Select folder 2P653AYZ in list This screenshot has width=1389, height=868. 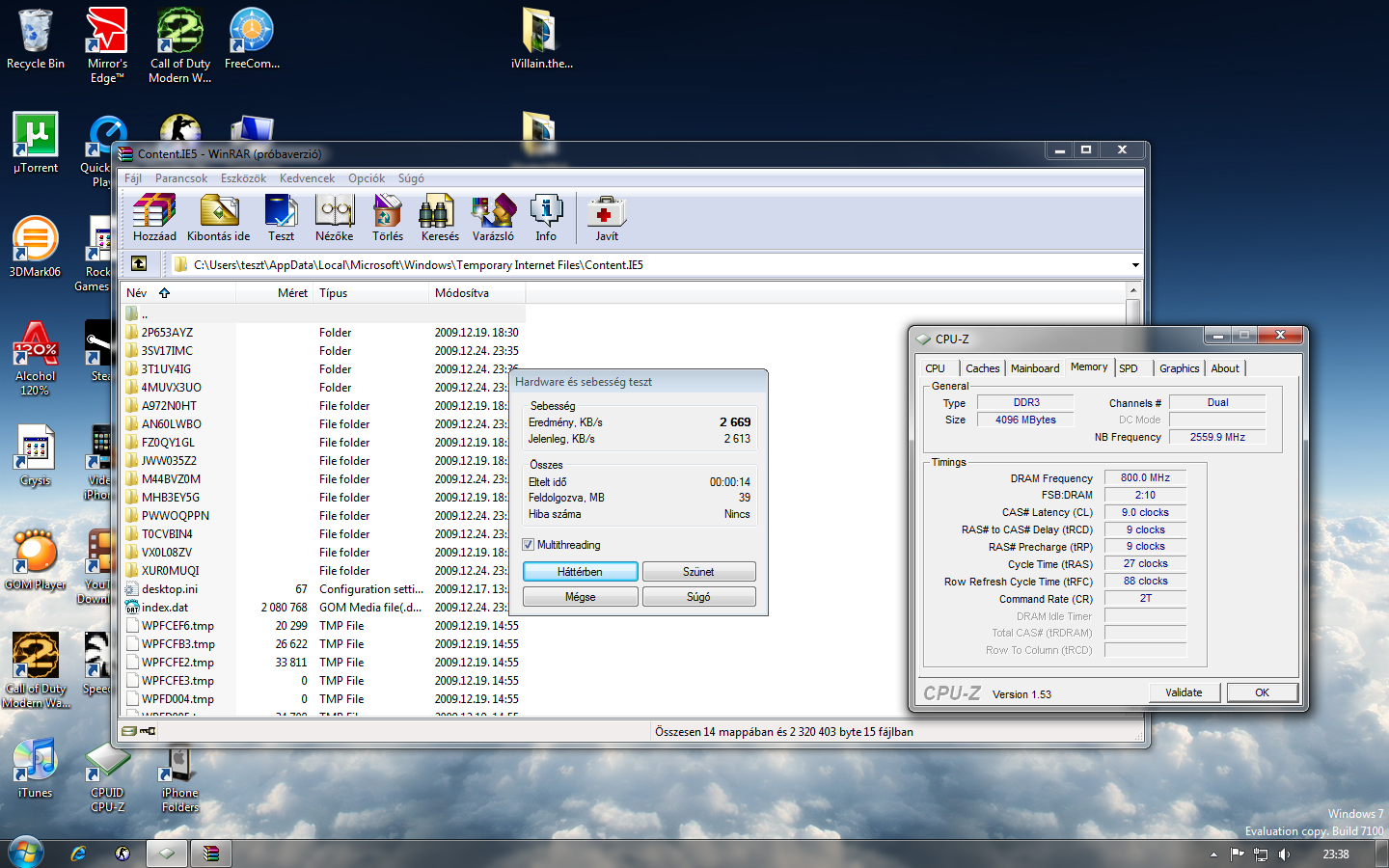(x=323, y=333)
